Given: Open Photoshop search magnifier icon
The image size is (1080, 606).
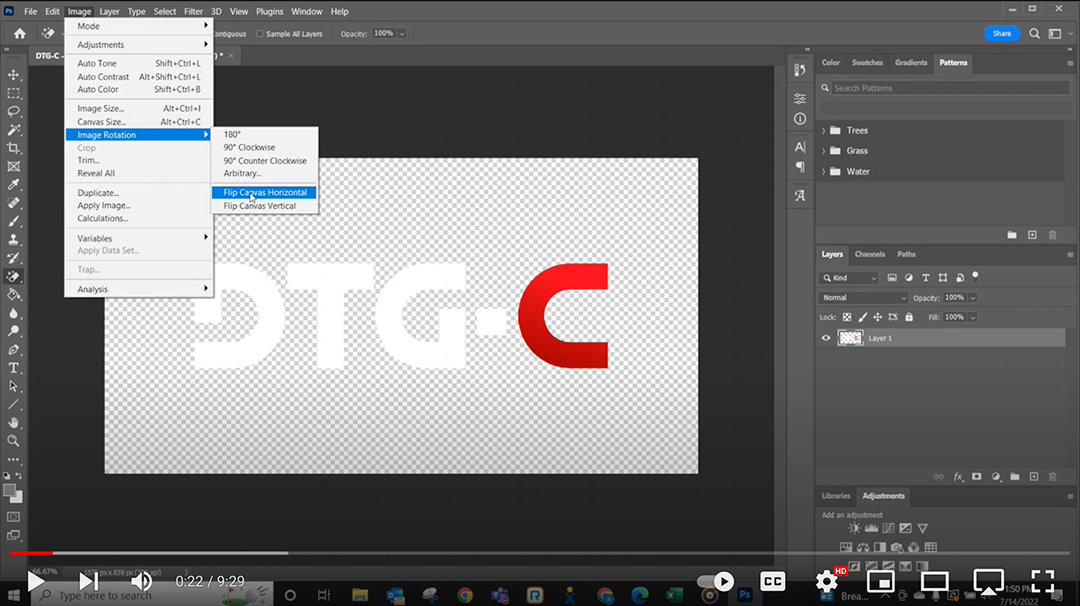Looking at the screenshot, I should [x=1035, y=33].
